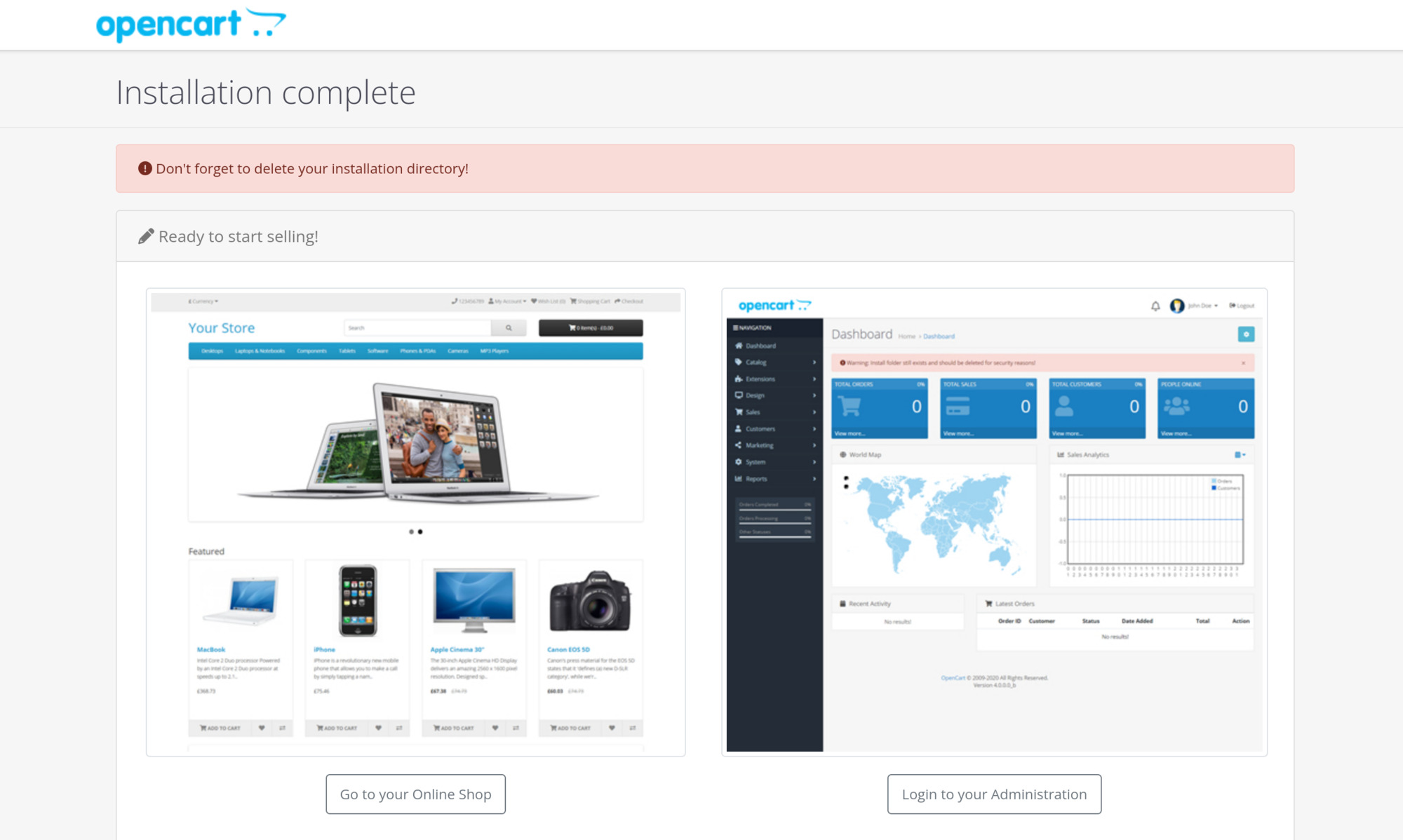Expand the Currency dropdown

pyautogui.click(x=203, y=301)
